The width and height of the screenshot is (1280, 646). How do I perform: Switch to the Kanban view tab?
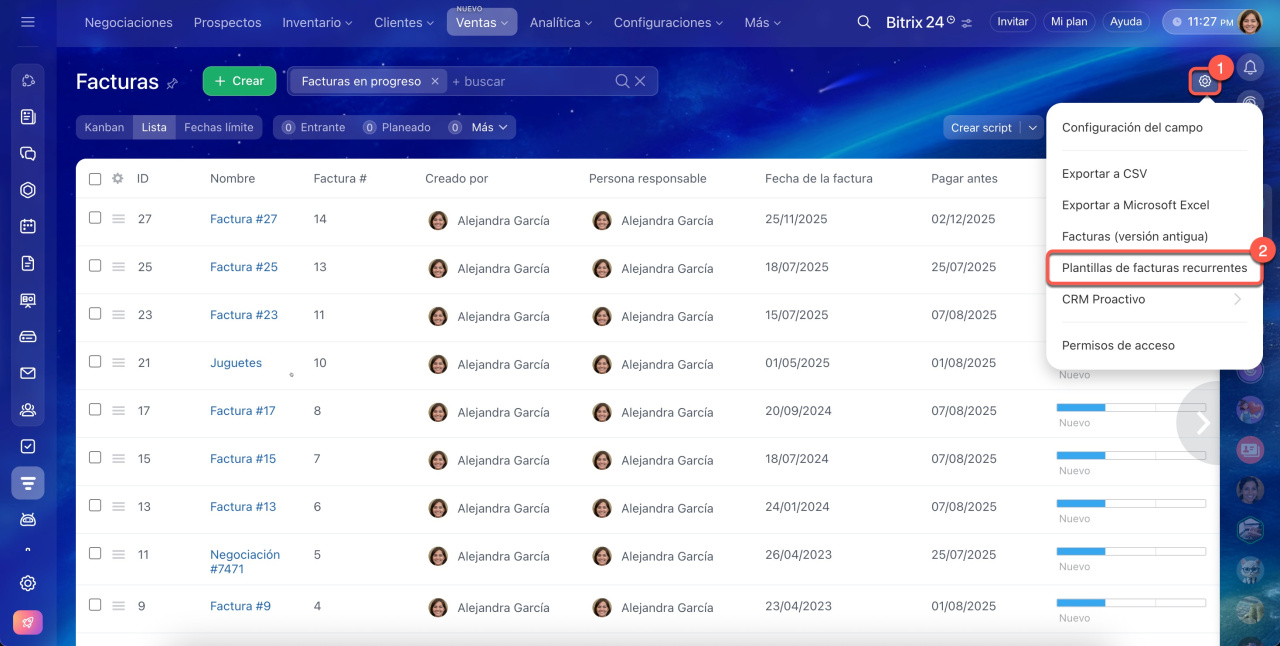[x=104, y=127]
